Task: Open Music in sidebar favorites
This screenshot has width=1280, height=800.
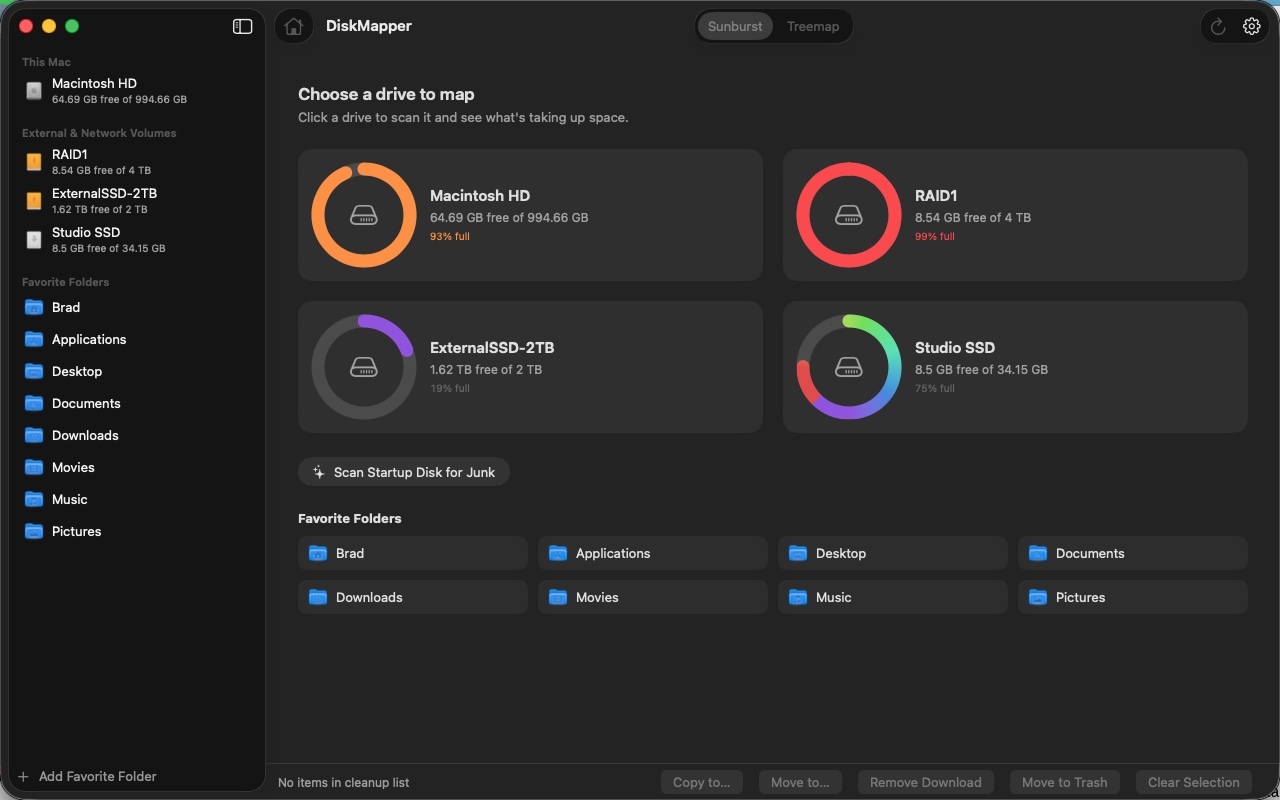Action: tap(136, 499)
